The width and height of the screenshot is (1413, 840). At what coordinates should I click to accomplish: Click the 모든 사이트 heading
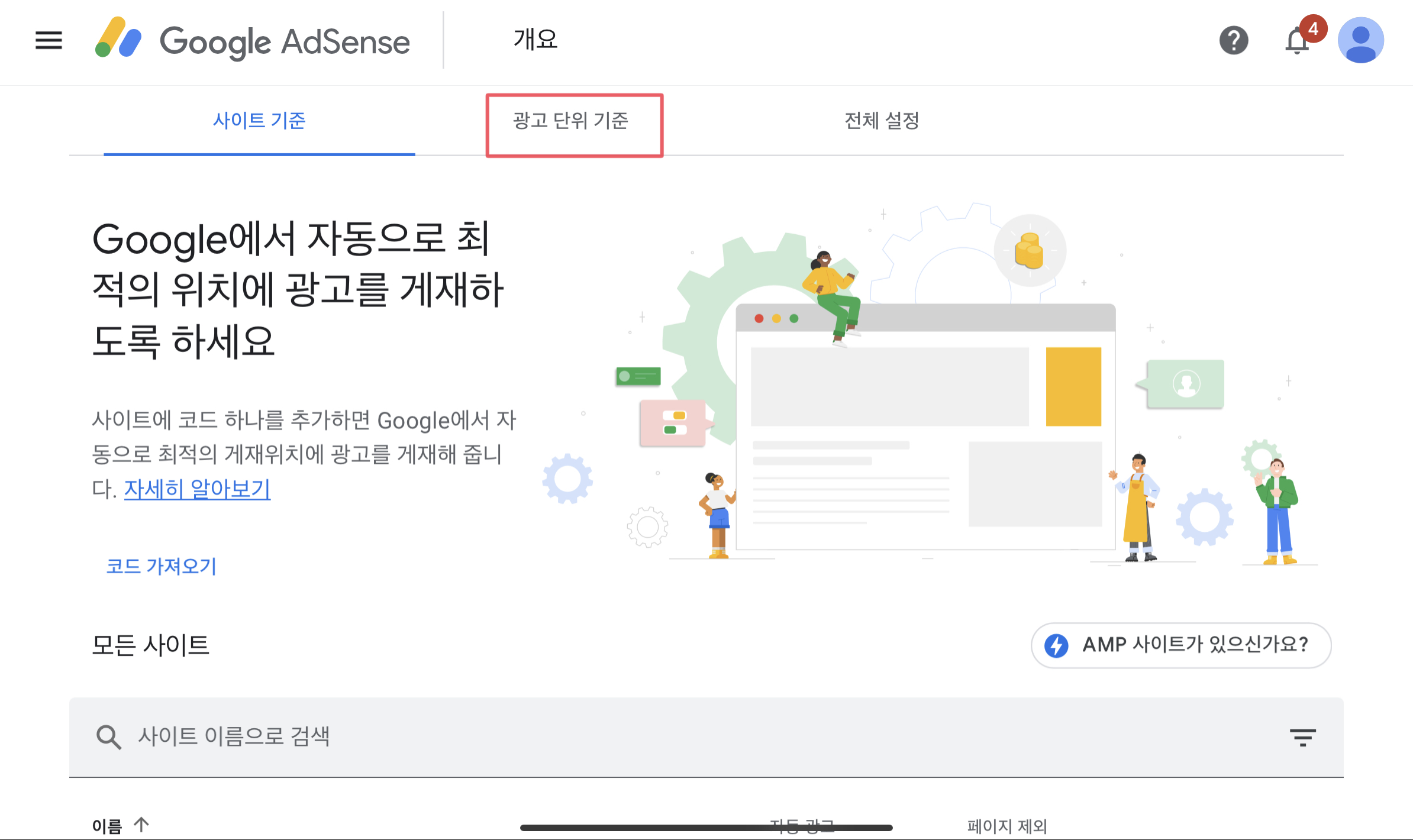(151, 645)
